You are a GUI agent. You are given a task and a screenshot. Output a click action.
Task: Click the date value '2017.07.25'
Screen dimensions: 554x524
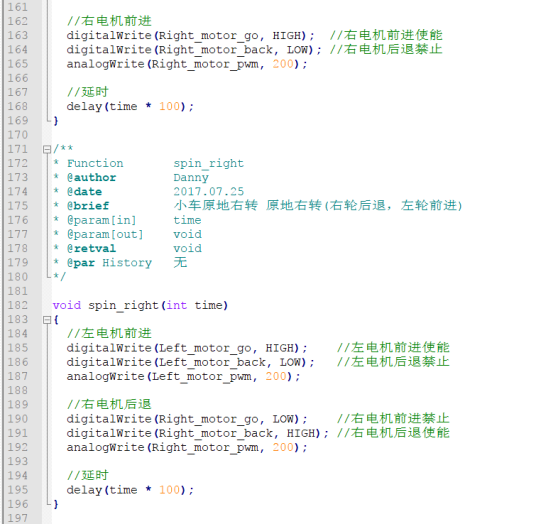pyautogui.click(x=208, y=192)
